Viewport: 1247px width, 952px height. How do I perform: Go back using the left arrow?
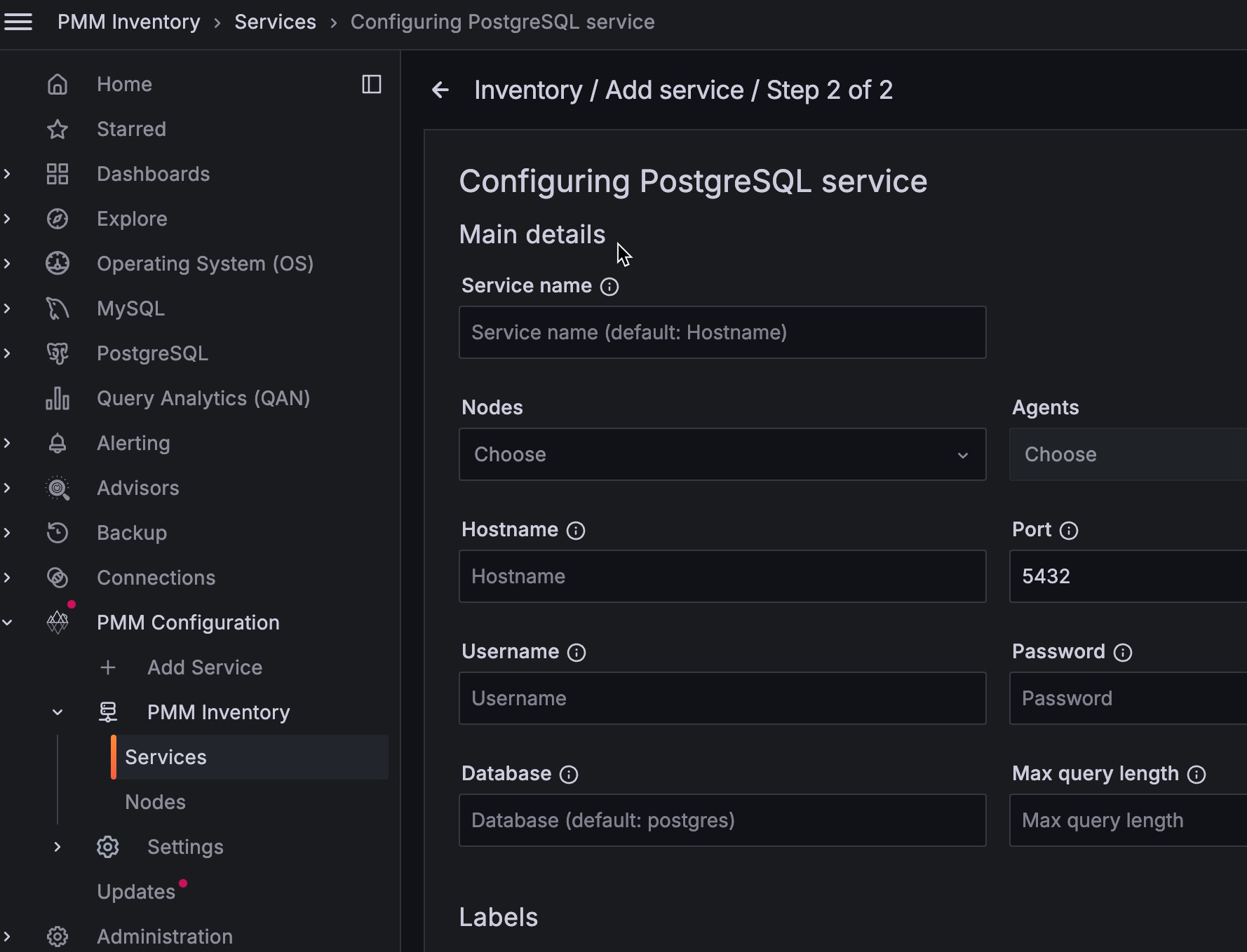click(x=440, y=90)
